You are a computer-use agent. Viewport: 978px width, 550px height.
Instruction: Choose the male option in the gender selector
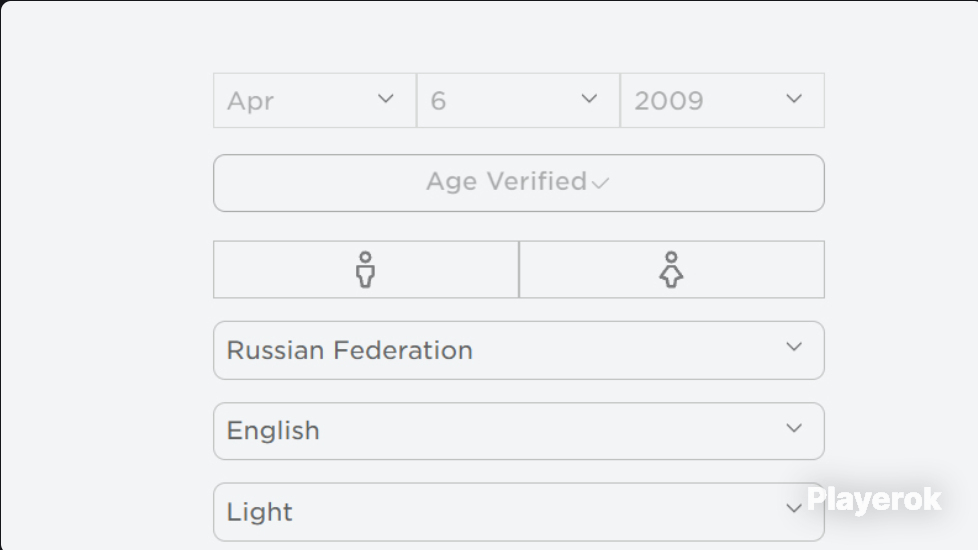click(x=366, y=269)
